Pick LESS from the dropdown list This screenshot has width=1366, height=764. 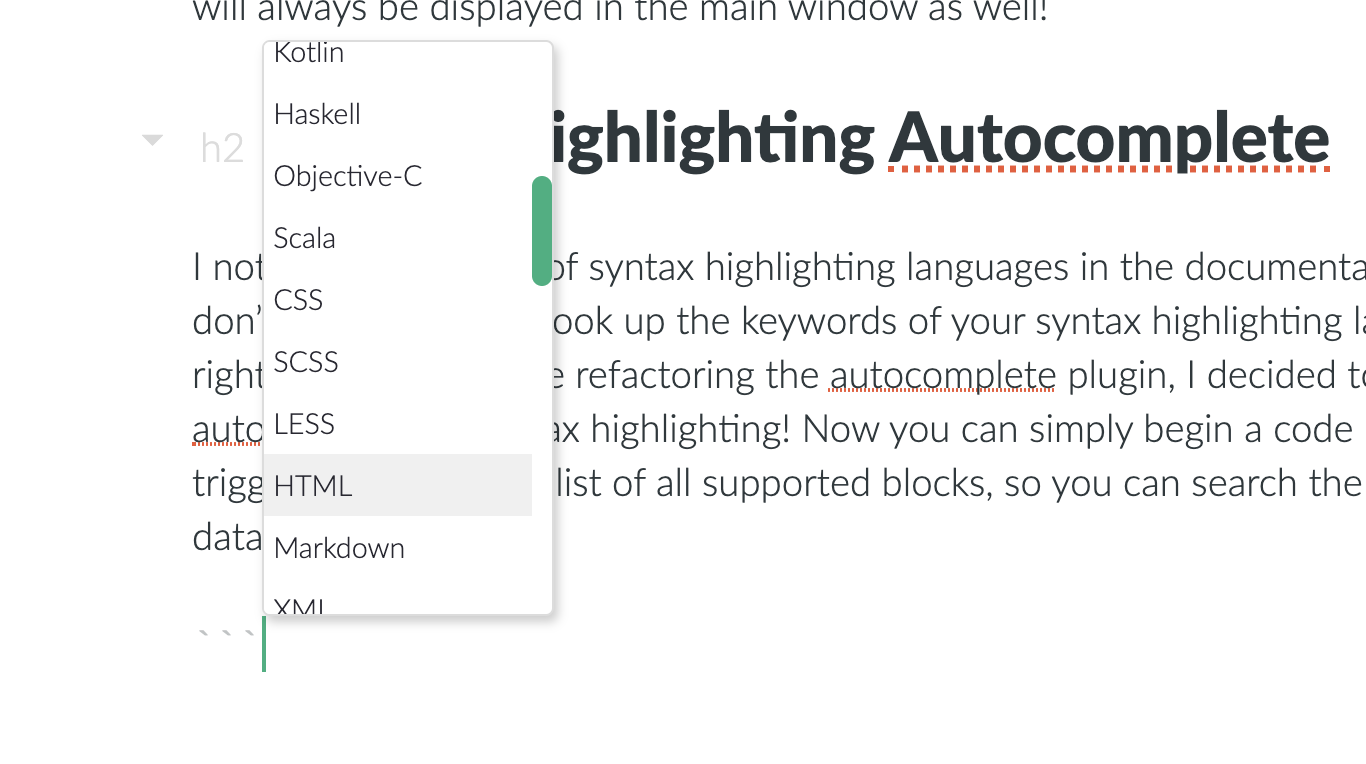[x=398, y=423]
